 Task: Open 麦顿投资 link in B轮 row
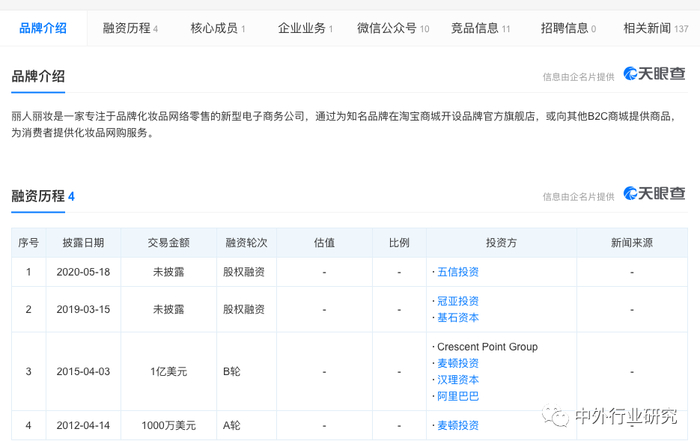(x=458, y=363)
